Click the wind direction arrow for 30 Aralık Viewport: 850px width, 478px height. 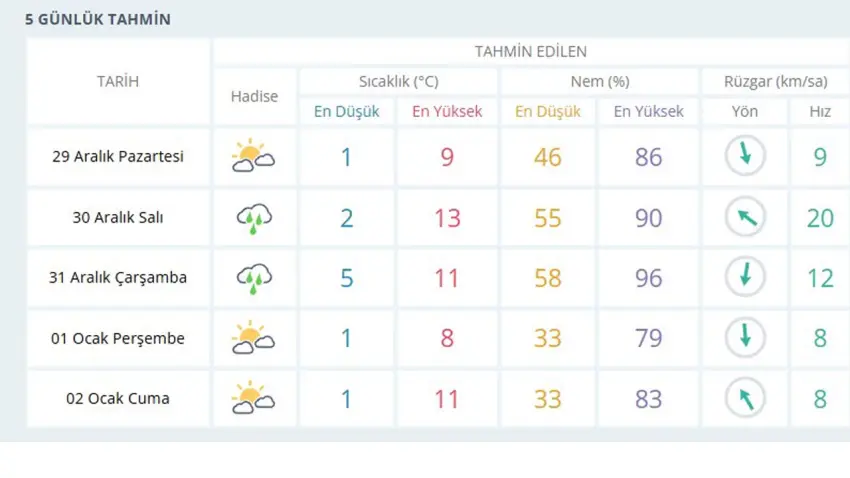click(745, 218)
